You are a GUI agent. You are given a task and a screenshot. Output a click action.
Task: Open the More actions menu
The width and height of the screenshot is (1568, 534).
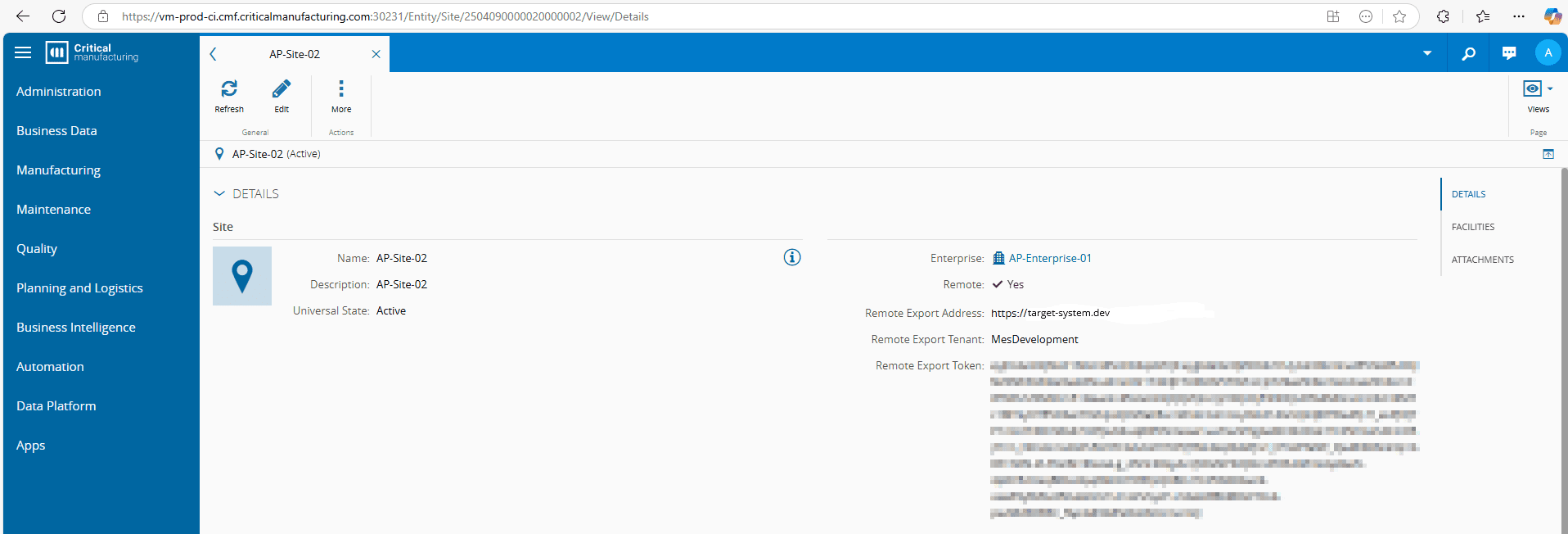tap(341, 96)
